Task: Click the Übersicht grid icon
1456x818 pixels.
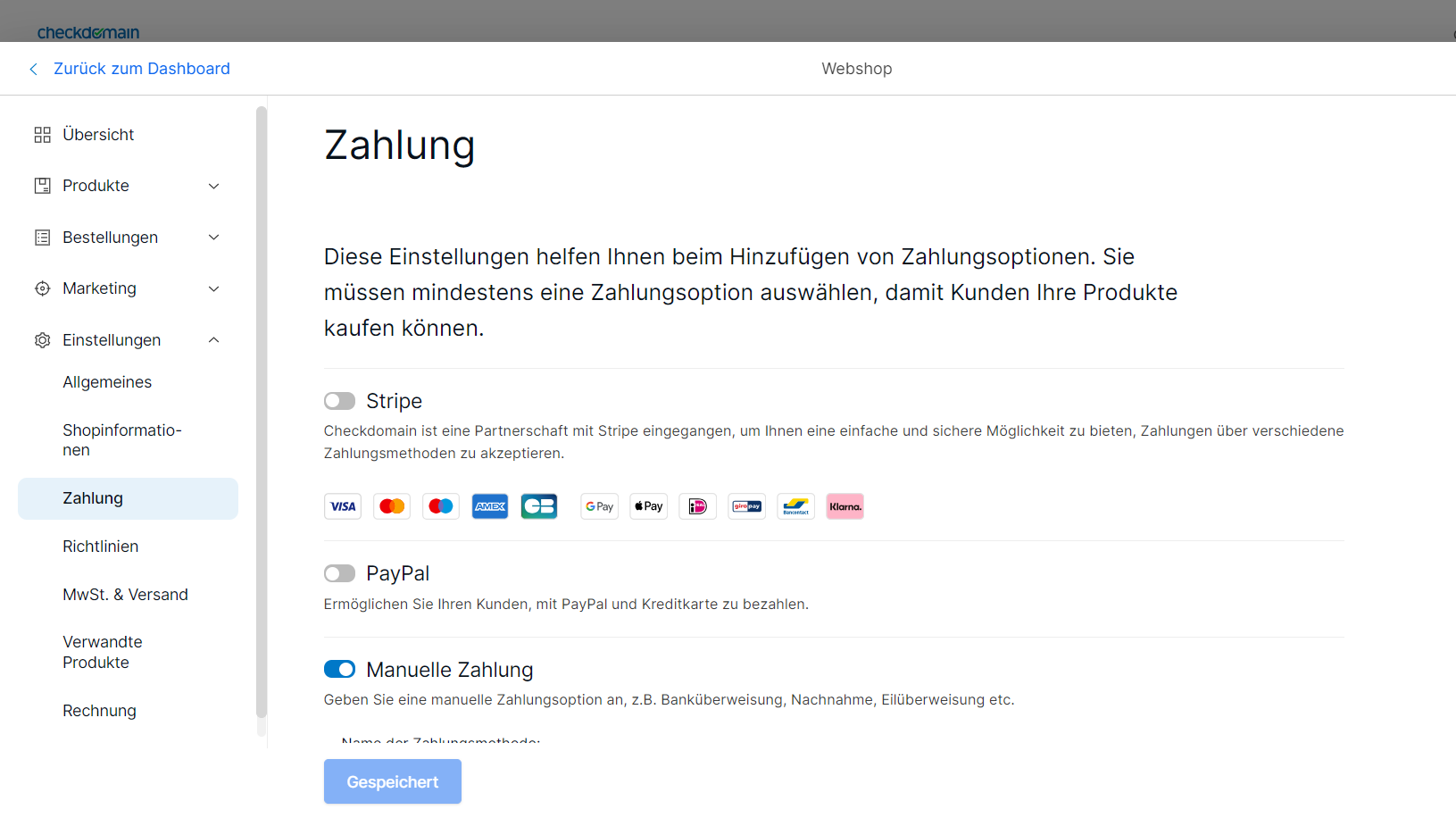Action: click(42, 135)
